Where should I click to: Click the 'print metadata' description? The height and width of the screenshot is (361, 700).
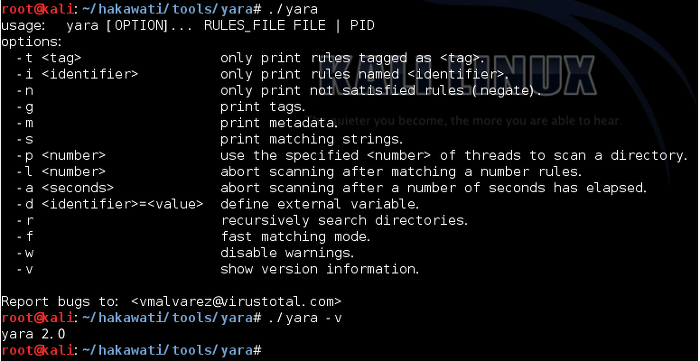pyautogui.click(x=279, y=123)
